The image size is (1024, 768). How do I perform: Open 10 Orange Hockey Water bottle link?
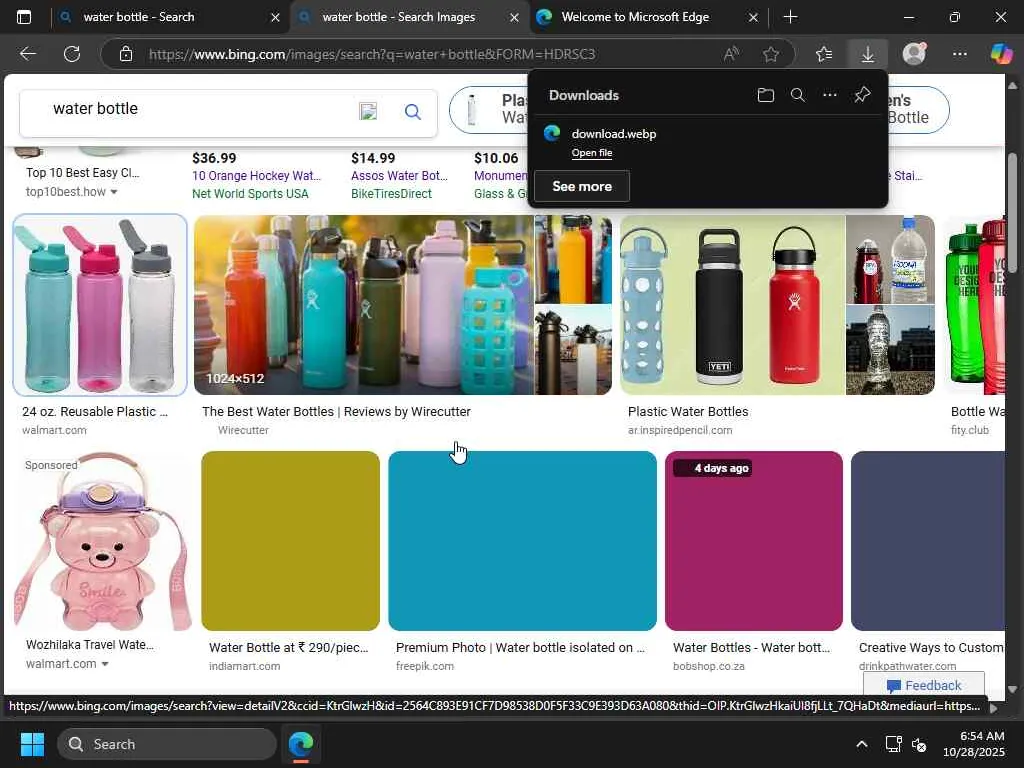coord(256,176)
